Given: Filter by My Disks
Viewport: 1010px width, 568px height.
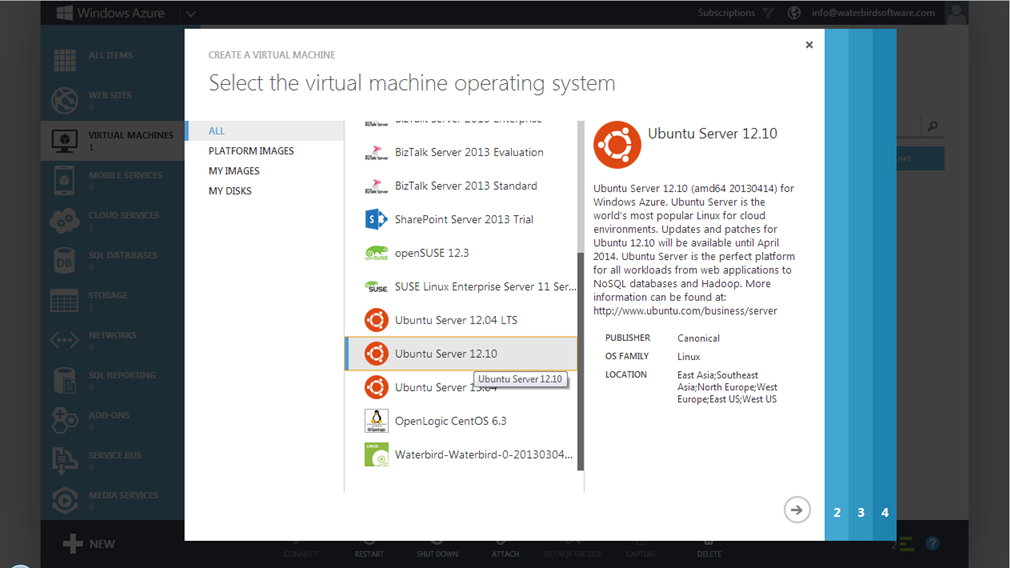Looking at the screenshot, I should [230, 191].
